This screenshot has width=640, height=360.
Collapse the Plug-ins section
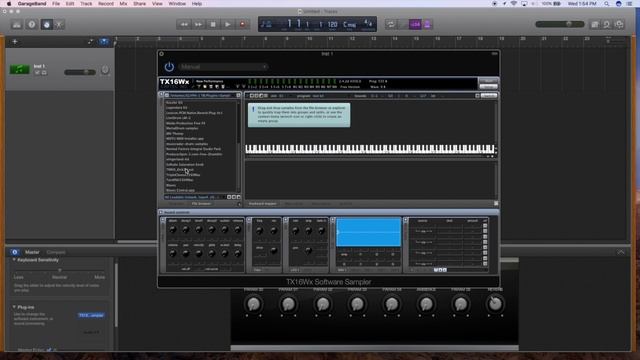[14, 307]
